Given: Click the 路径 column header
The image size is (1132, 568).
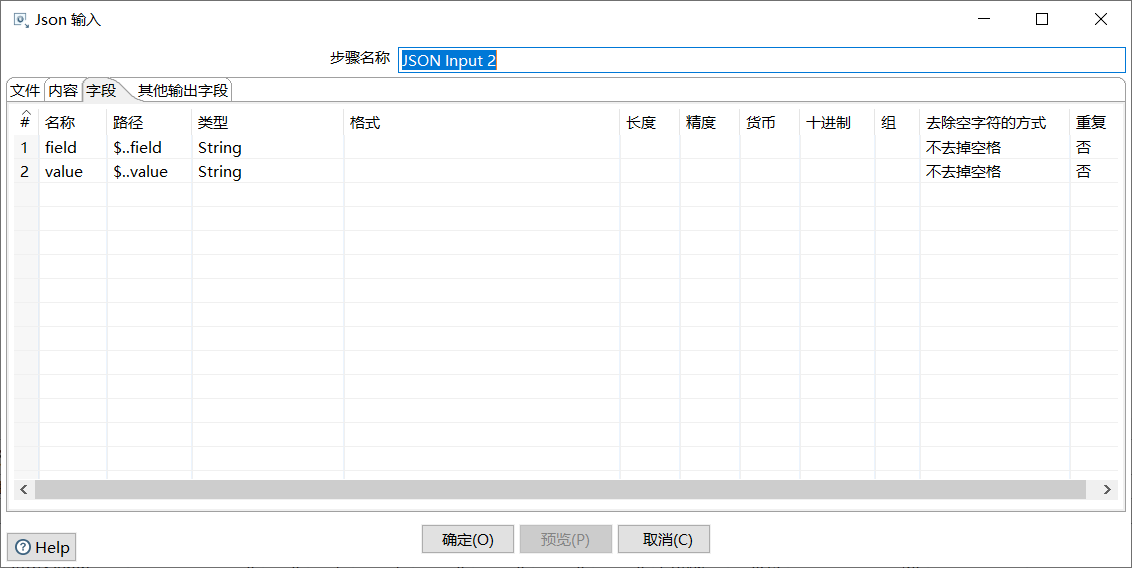Looking at the screenshot, I should [x=149, y=123].
